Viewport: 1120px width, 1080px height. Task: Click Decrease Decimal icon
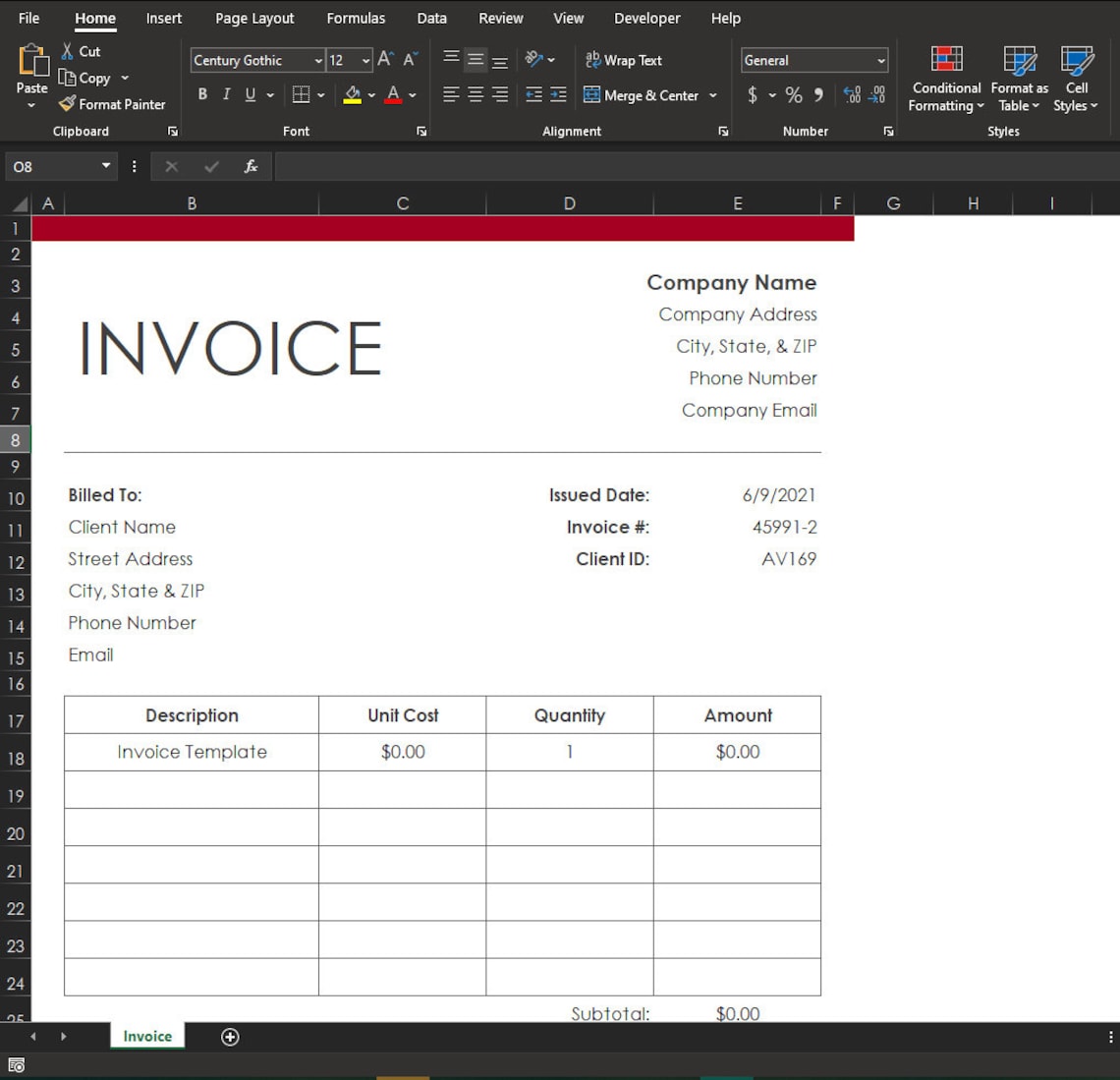[877, 94]
